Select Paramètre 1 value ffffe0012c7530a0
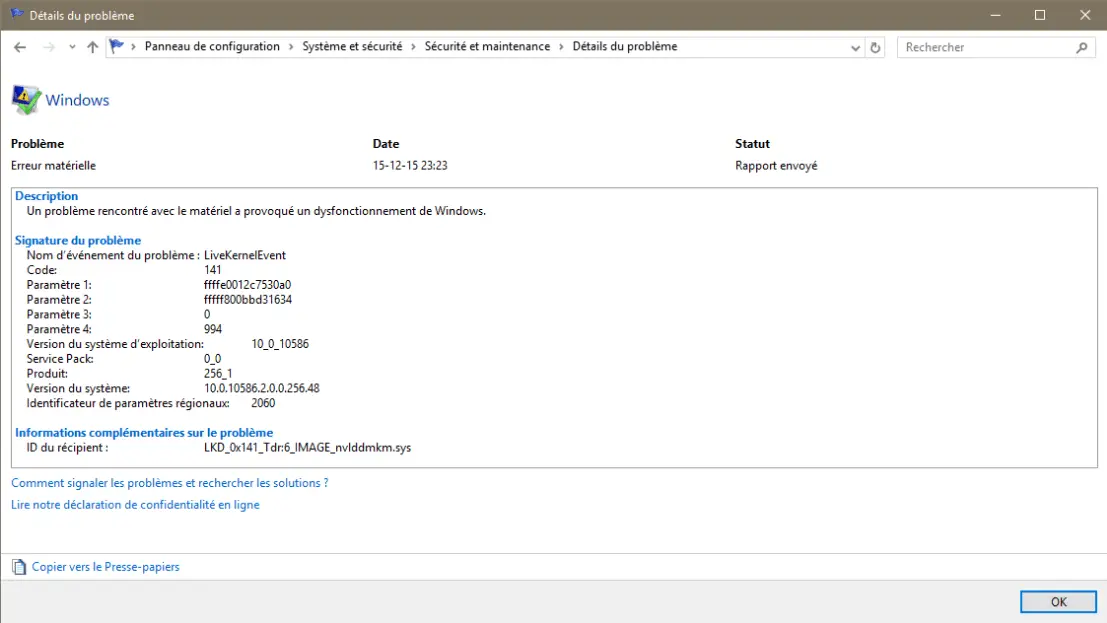Image resolution: width=1107 pixels, height=623 pixels. tap(247, 285)
